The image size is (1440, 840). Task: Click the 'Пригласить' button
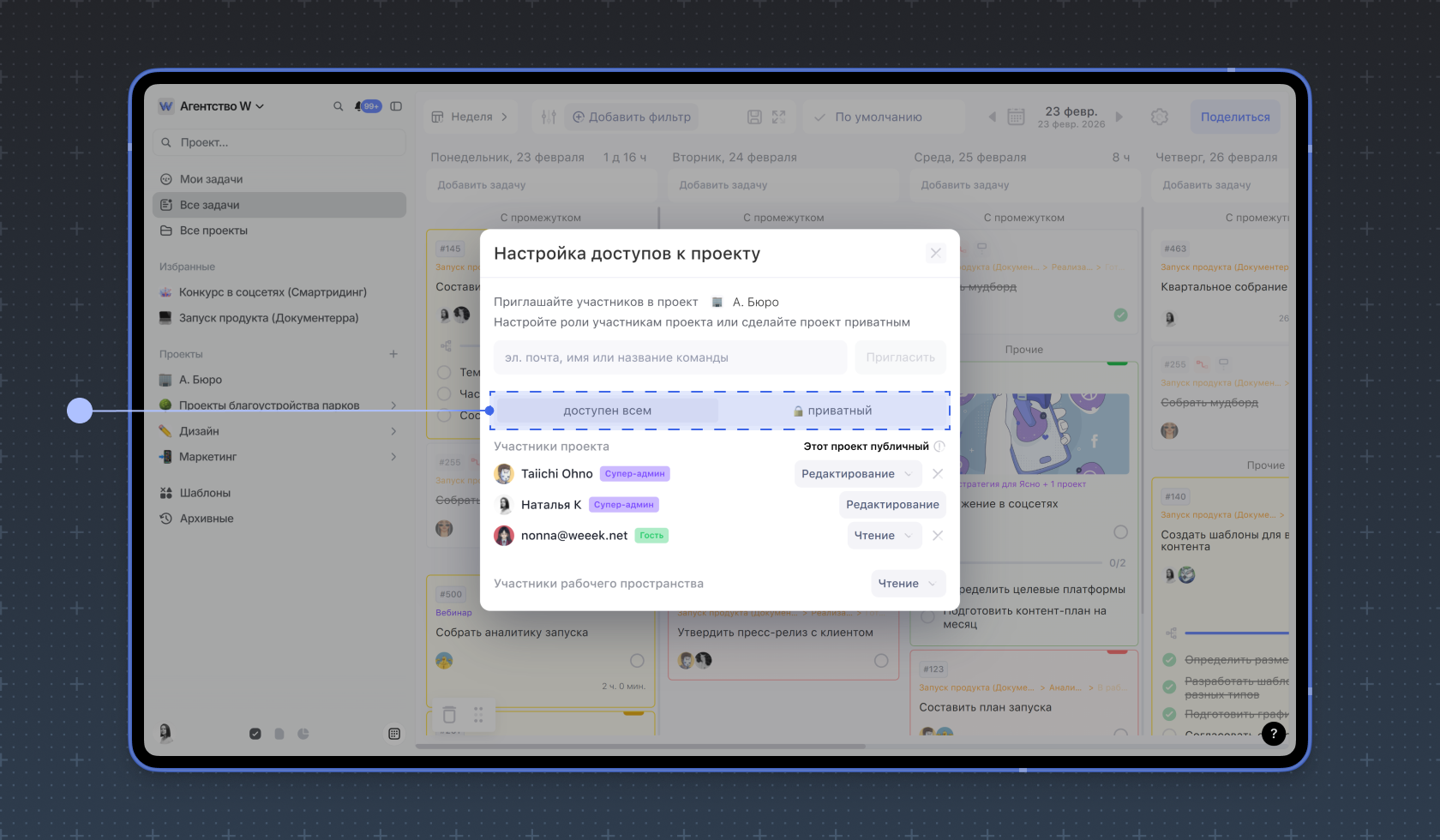900,357
